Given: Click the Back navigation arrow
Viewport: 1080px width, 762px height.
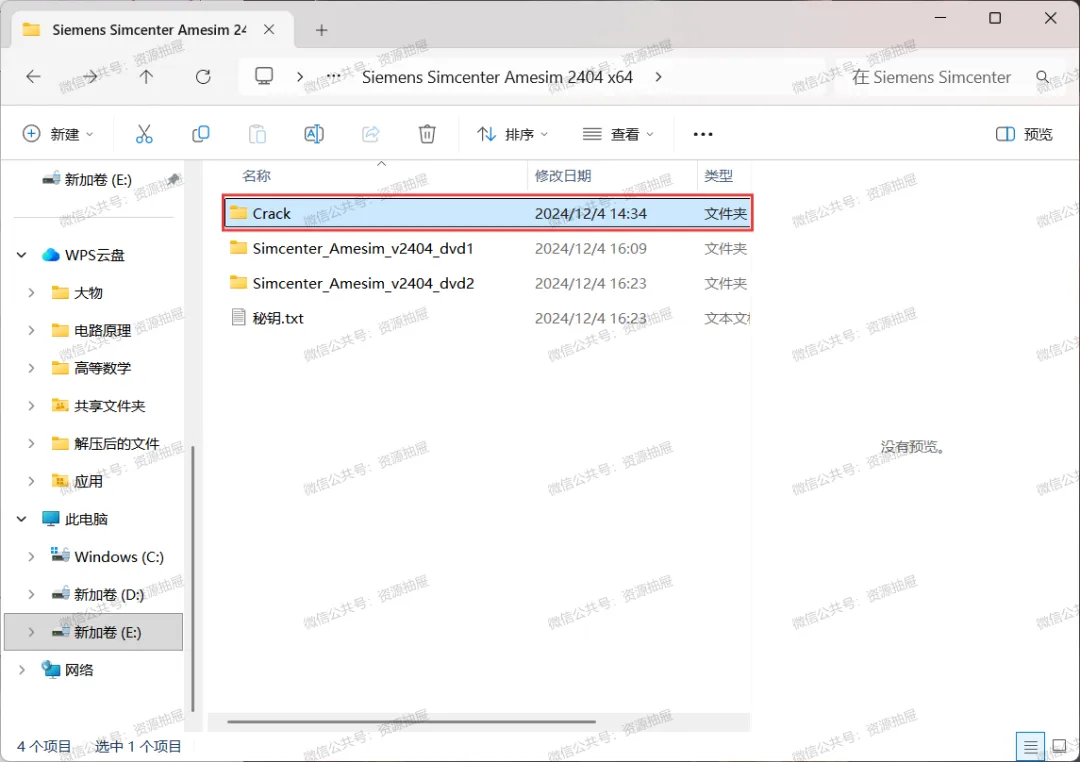Looking at the screenshot, I should tap(33, 76).
